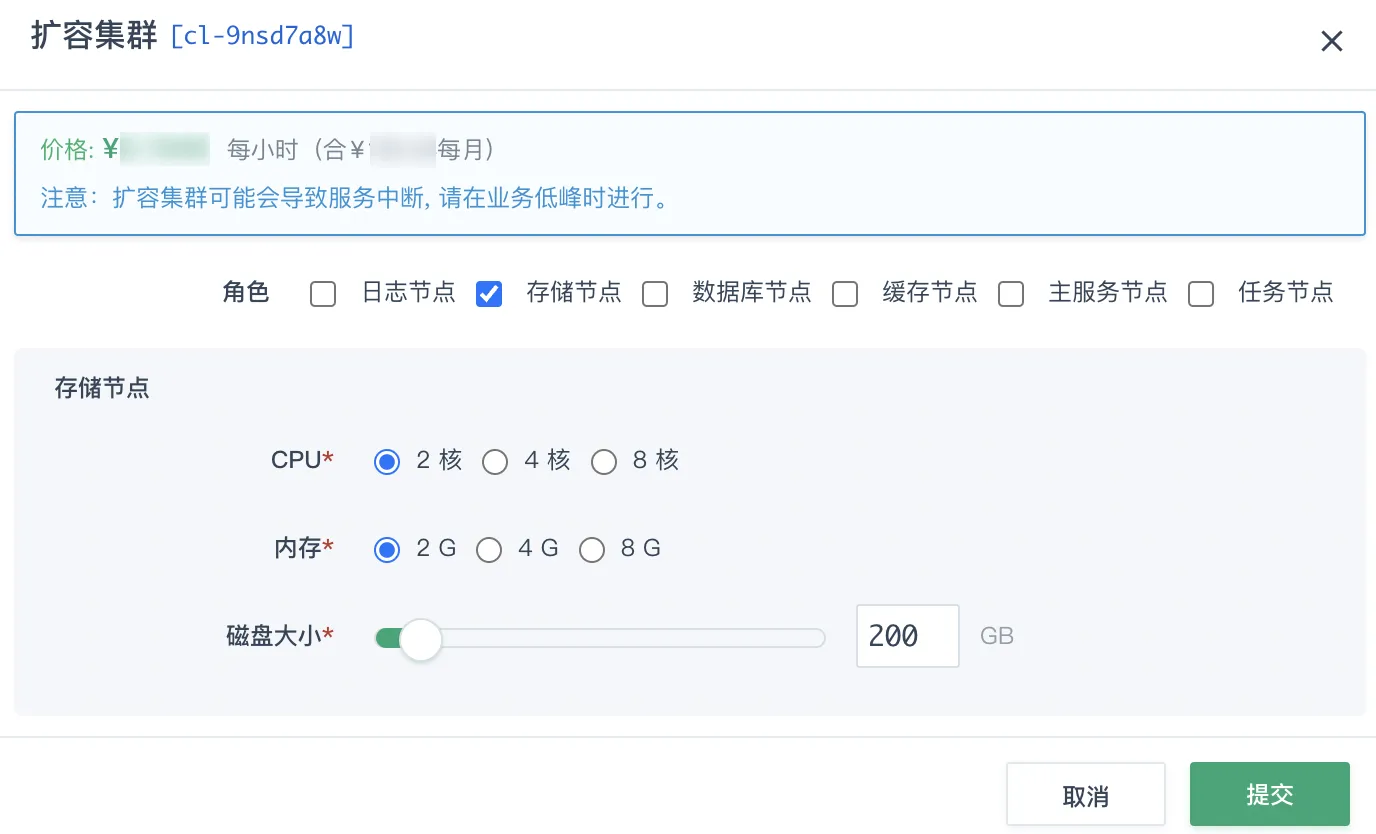Submit with the green 提交 button
This screenshot has width=1376, height=834.
point(1270,794)
